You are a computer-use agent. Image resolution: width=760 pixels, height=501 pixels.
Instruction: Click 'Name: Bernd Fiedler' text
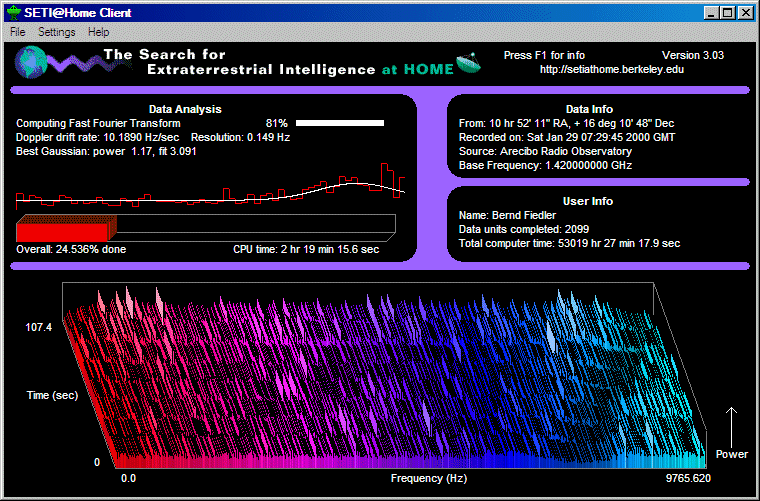click(507, 216)
